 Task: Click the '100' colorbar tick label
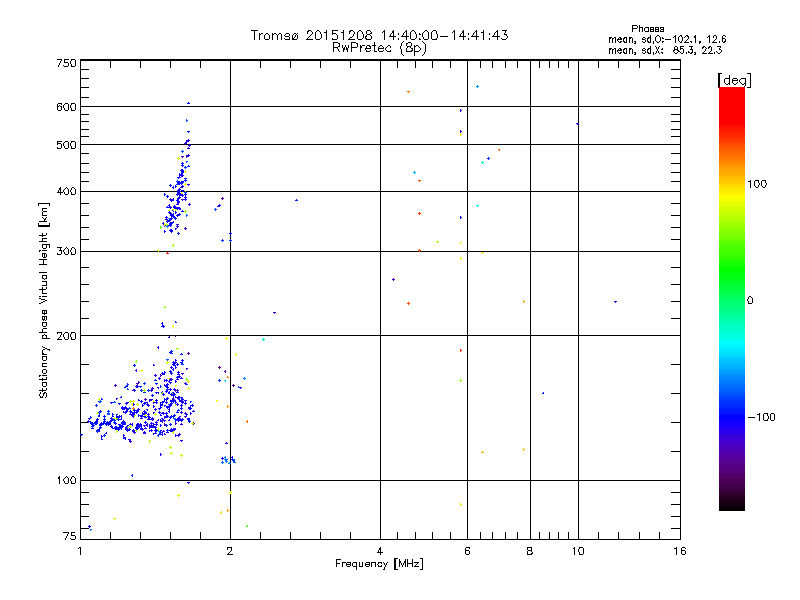click(757, 184)
